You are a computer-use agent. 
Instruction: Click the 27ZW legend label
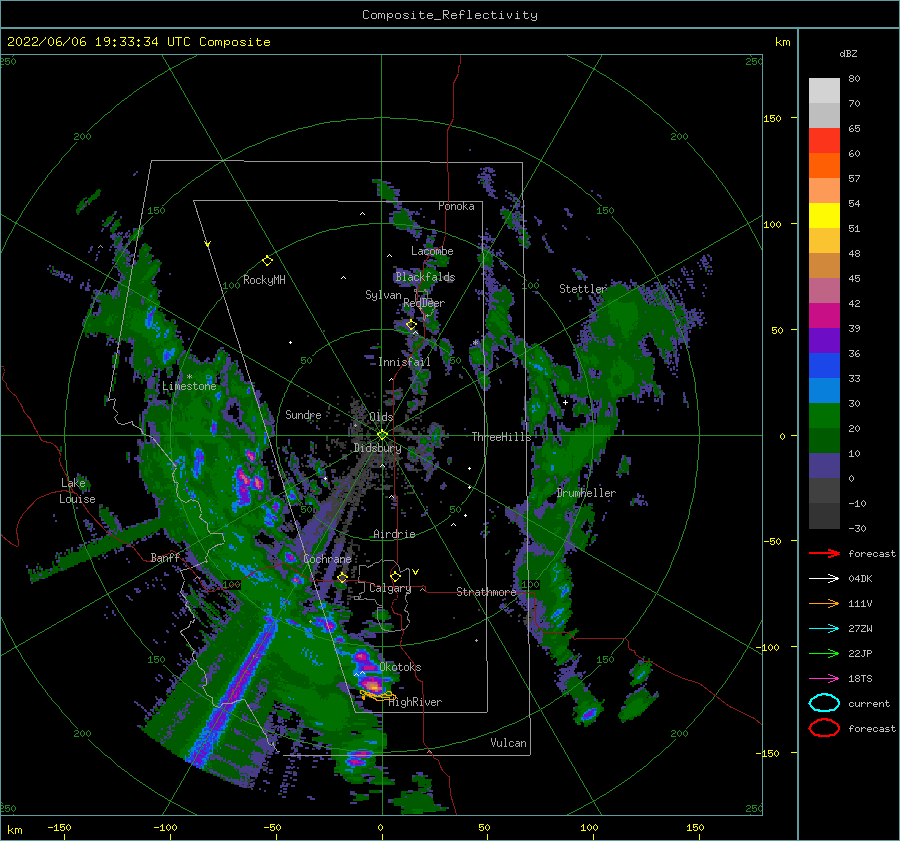[860, 629]
